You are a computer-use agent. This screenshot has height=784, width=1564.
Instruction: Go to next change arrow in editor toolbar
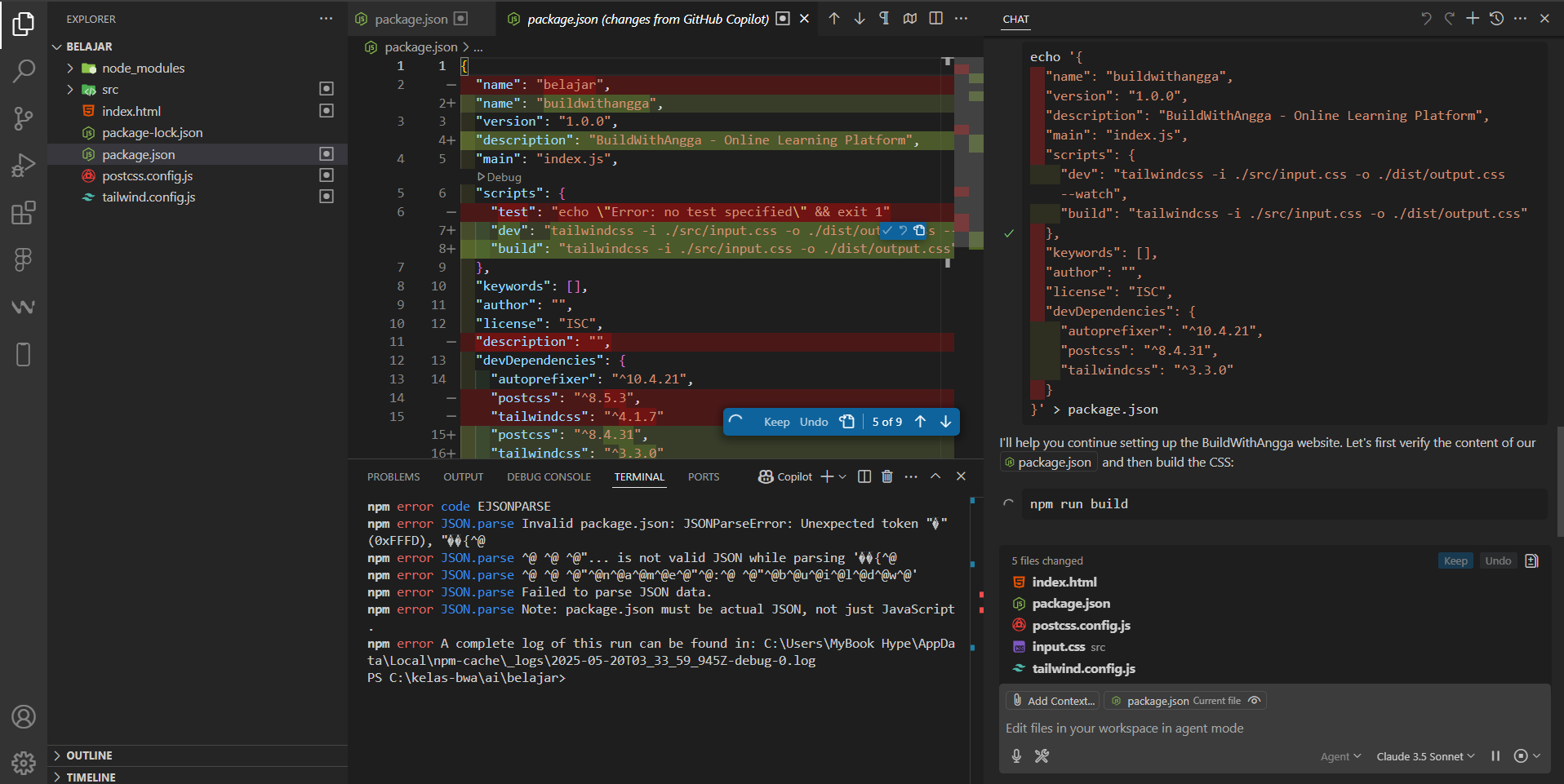860,18
